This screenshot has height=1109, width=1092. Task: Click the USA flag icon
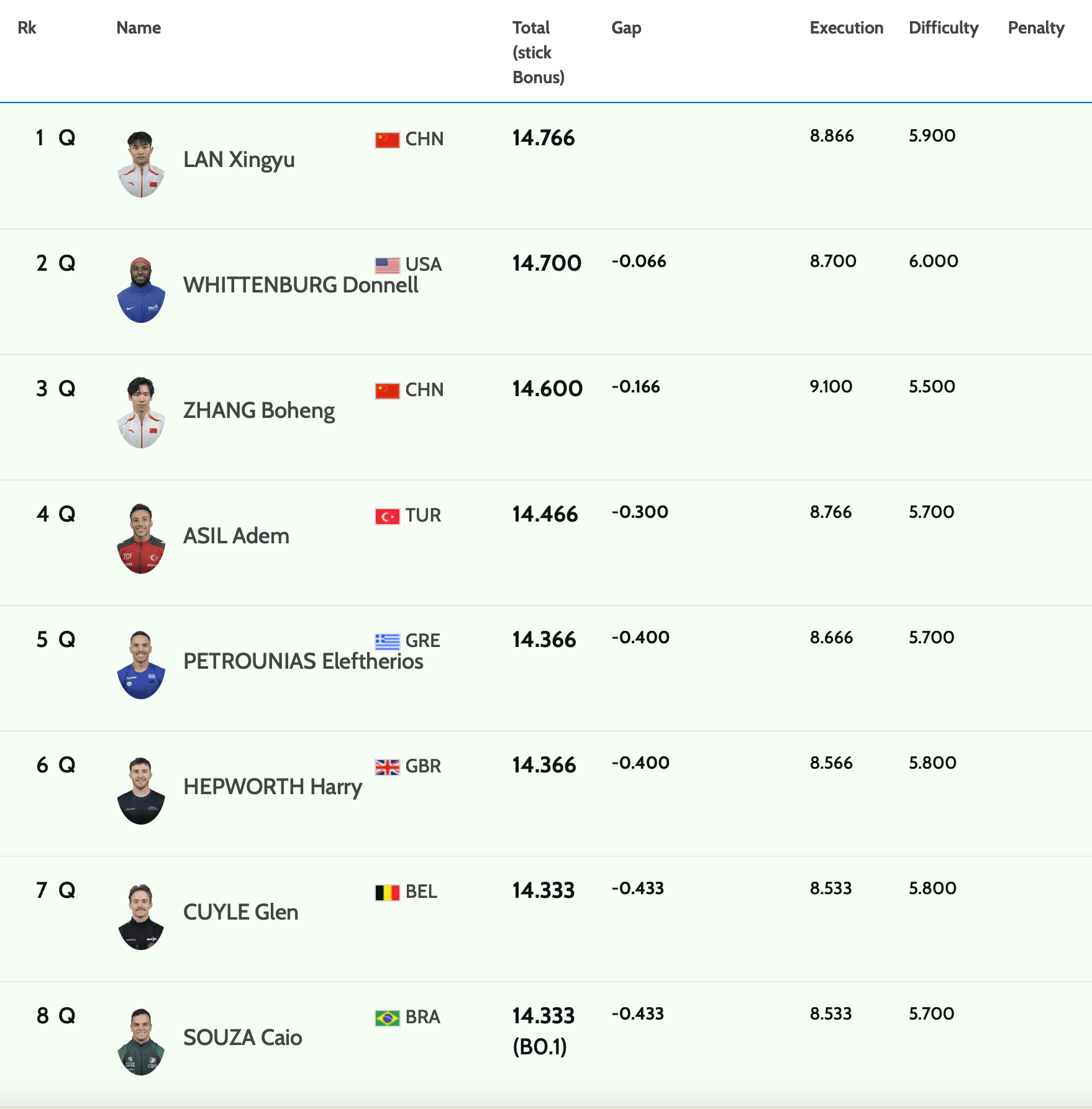tap(387, 265)
